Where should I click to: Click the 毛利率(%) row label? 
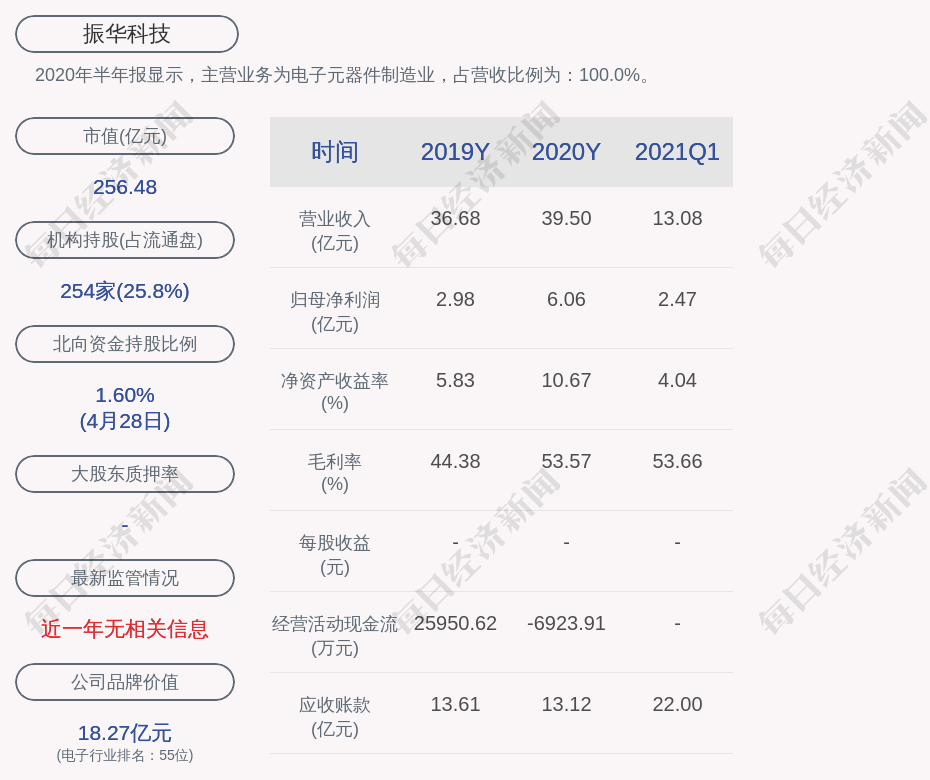pyautogui.click(x=335, y=473)
